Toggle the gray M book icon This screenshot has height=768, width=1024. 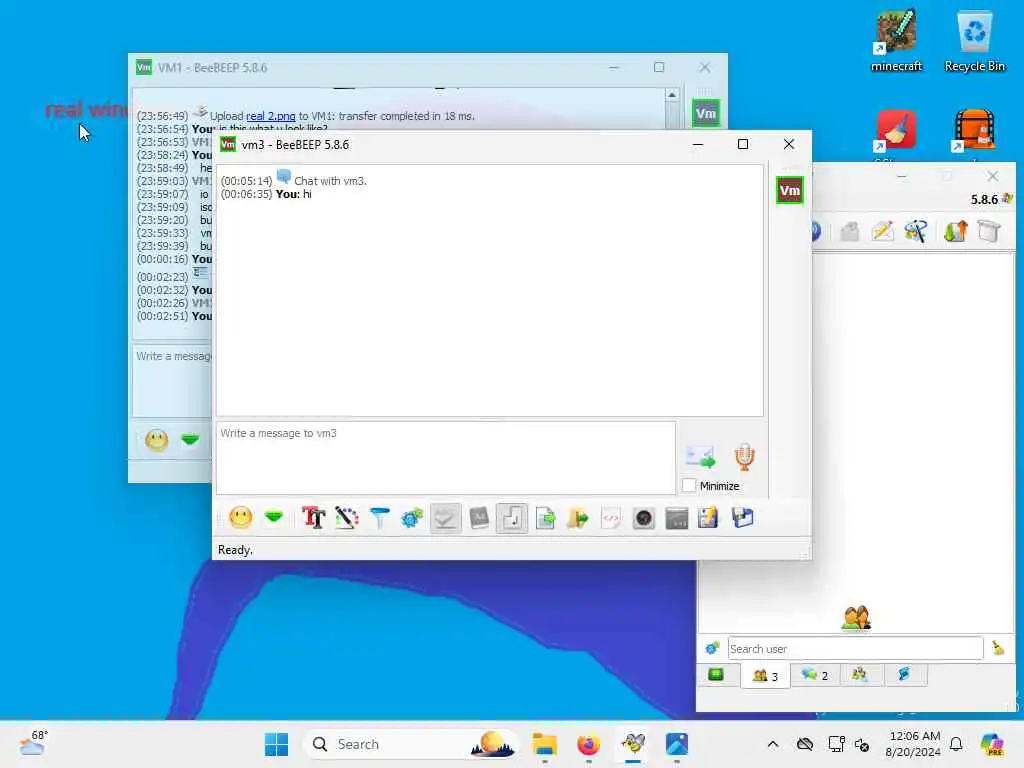point(479,519)
